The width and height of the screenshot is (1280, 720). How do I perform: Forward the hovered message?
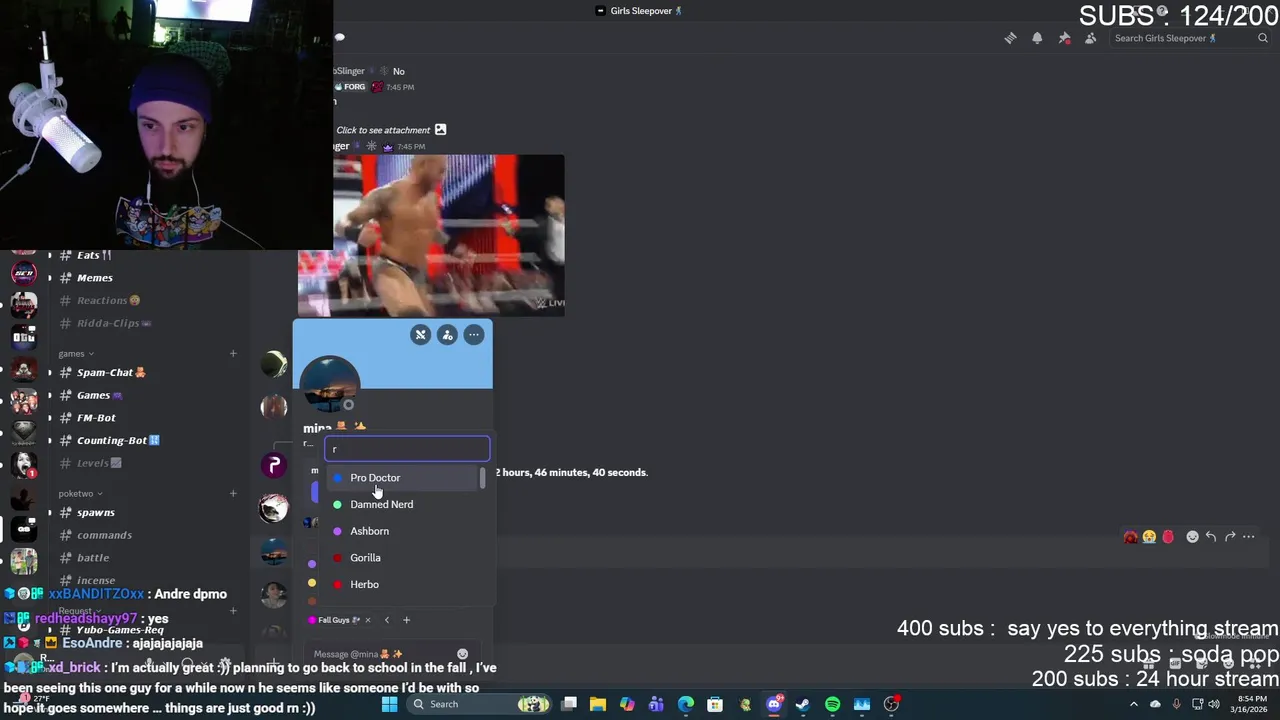pyautogui.click(x=1230, y=537)
